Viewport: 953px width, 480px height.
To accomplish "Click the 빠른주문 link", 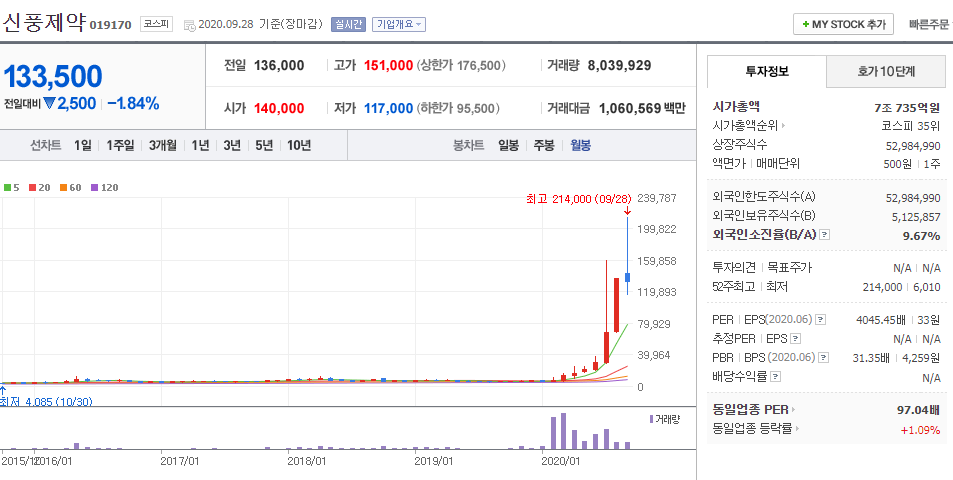I will coord(929,24).
